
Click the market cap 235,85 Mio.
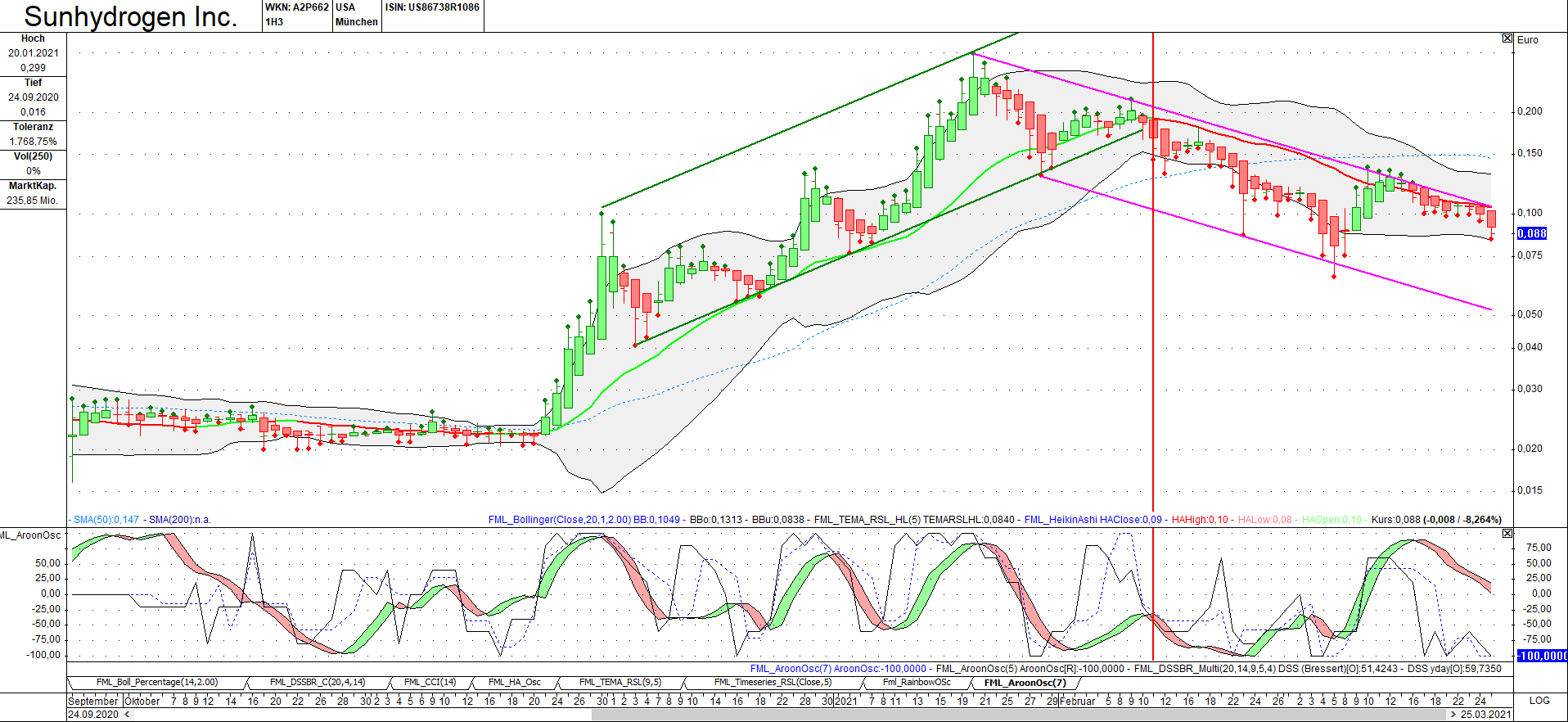click(x=33, y=201)
